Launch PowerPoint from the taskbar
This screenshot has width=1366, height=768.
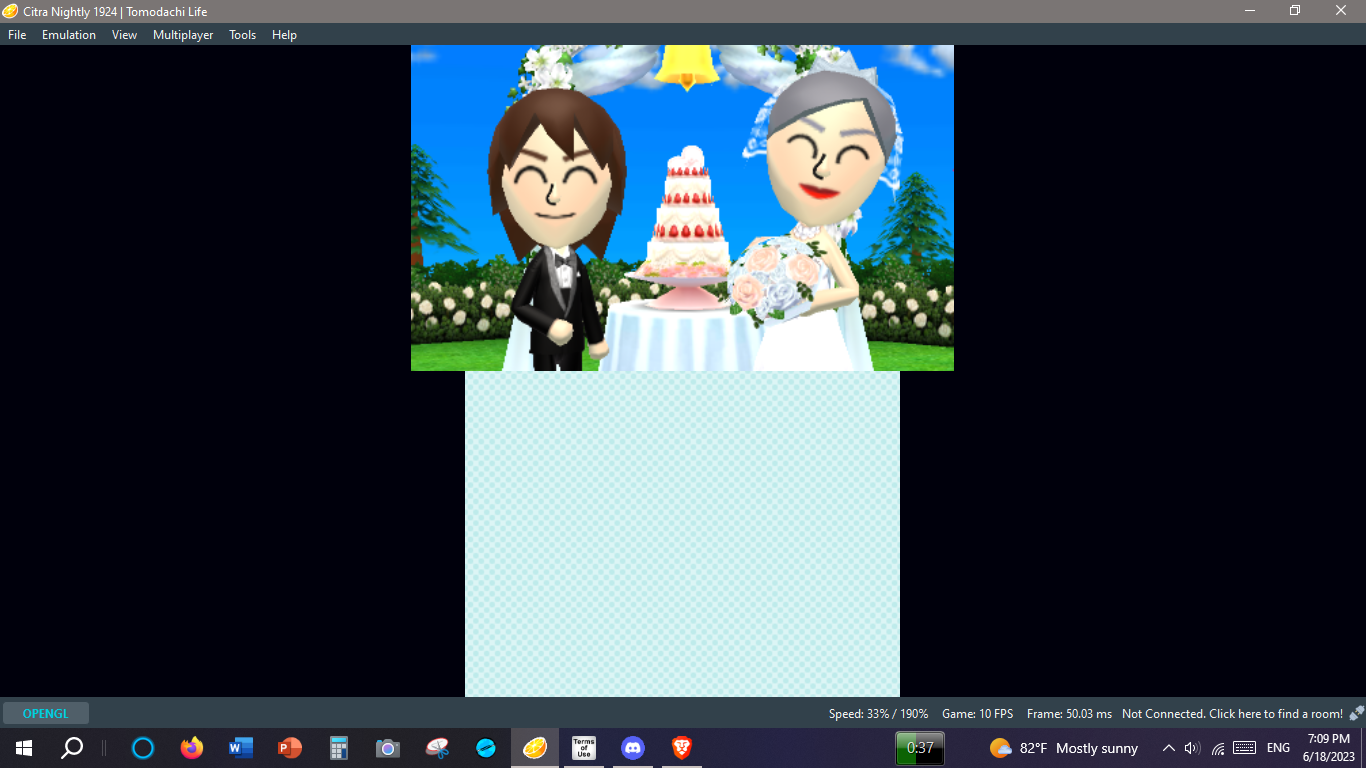[x=290, y=748]
